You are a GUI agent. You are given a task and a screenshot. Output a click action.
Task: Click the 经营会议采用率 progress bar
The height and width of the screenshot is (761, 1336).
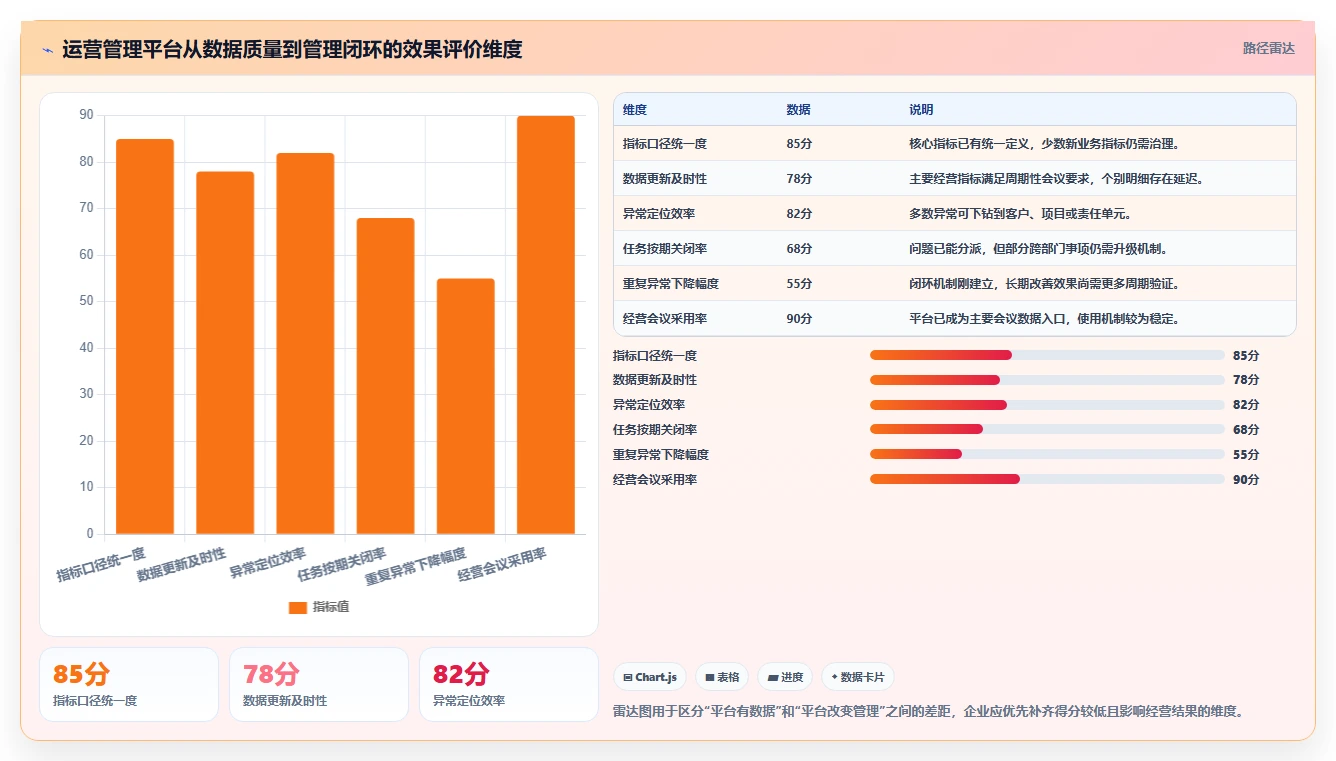click(1047, 479)
